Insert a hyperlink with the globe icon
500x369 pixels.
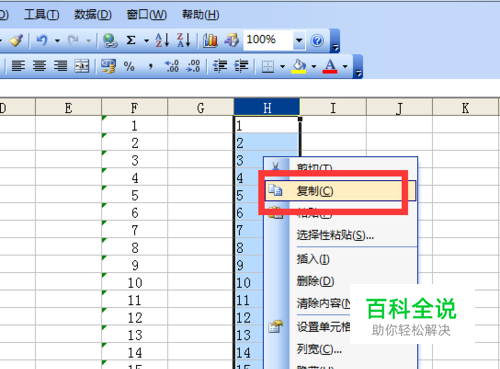110,40
